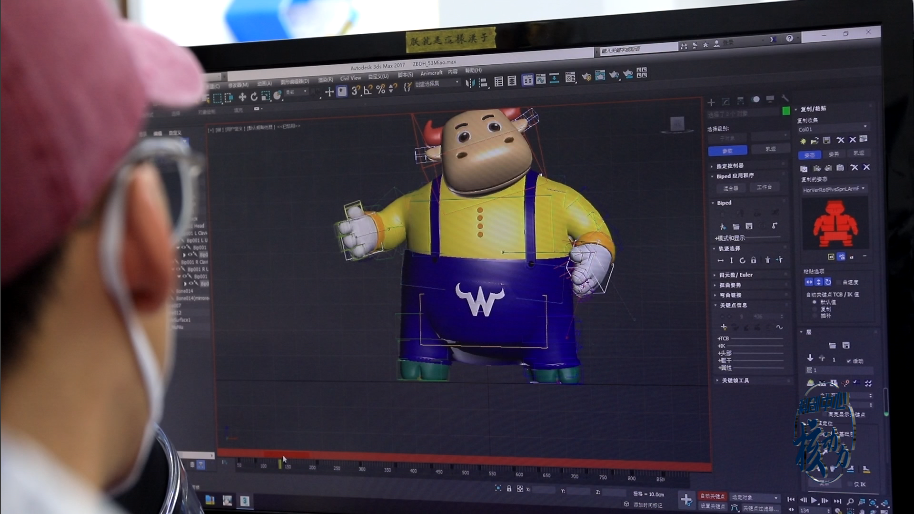Viewport: 914px width, 514px height.
Task: Open the Animcraft menu
Action: click(x=431, y=73)
